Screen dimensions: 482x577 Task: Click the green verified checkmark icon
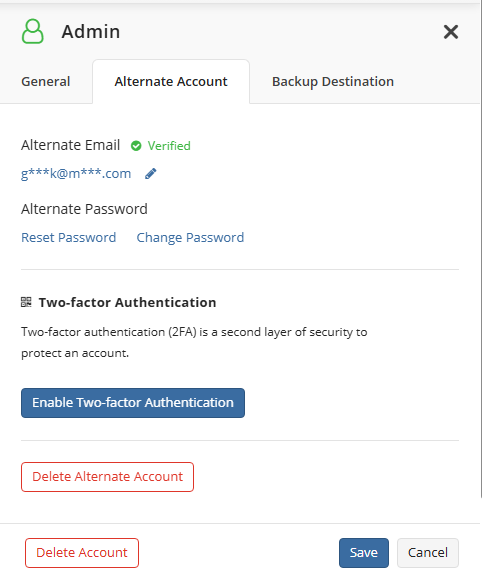pyautogui.click(x=136, y=146)
